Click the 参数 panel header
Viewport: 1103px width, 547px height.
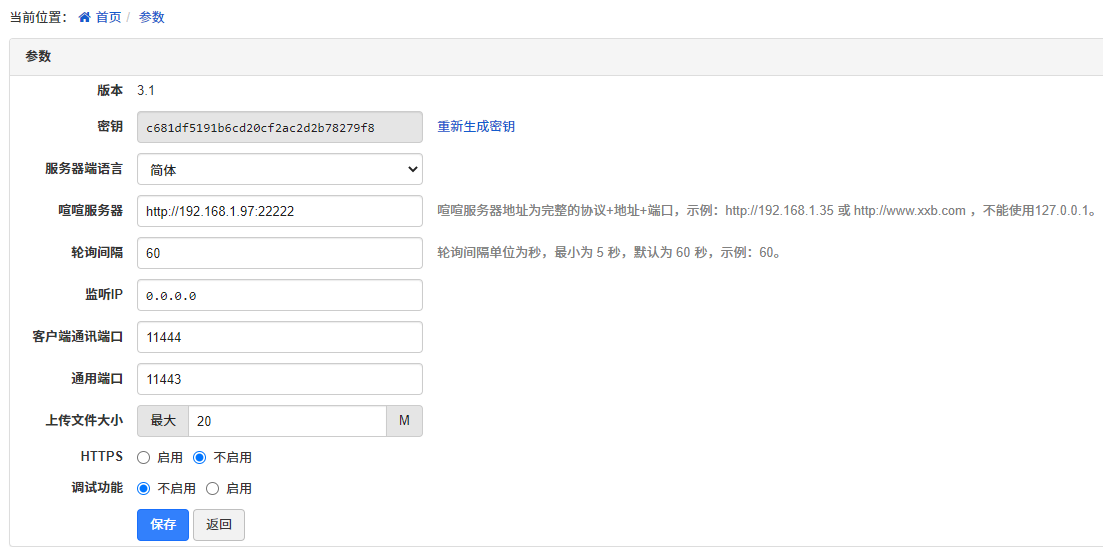[x=38, y=57]
